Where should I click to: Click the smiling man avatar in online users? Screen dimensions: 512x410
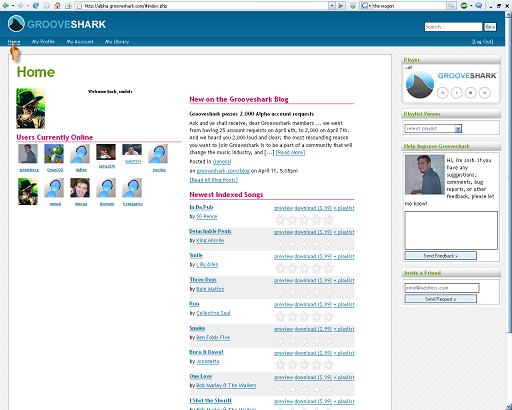pos(80,188)
